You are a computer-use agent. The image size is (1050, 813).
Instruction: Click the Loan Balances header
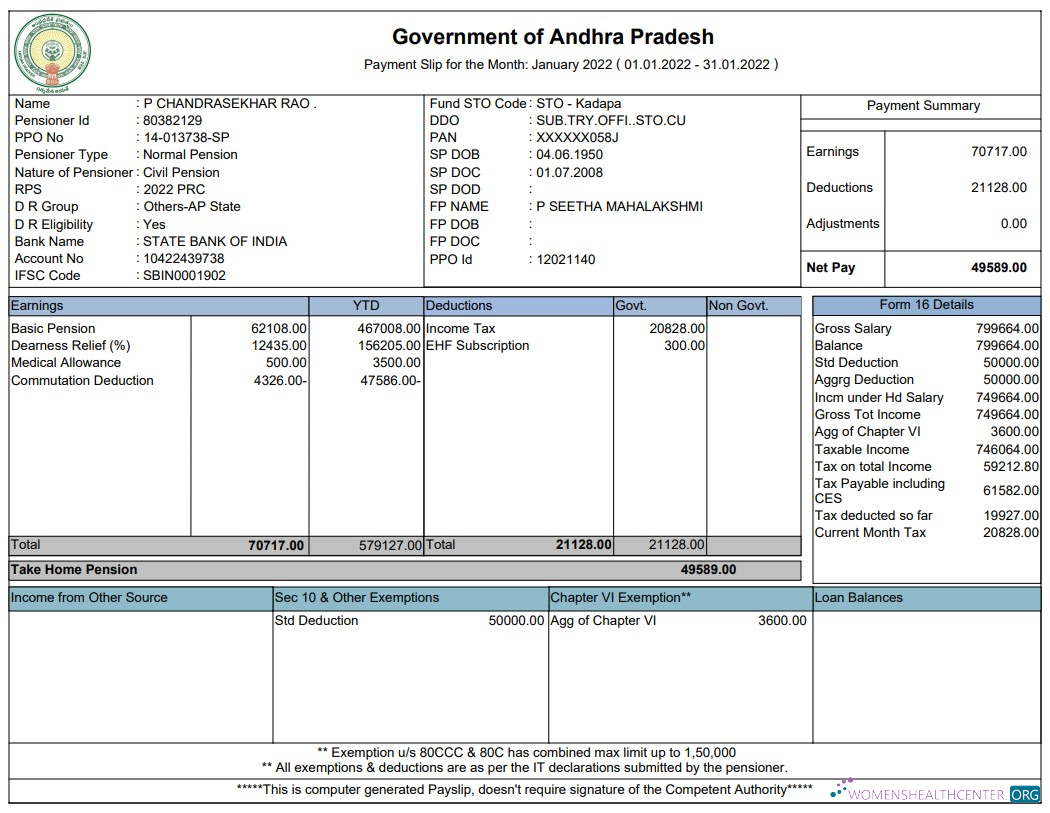tap(860, 597)
